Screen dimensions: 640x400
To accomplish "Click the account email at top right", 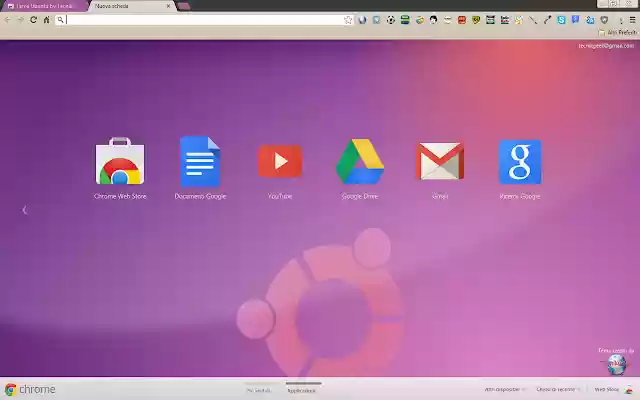I will coord(606,46).
